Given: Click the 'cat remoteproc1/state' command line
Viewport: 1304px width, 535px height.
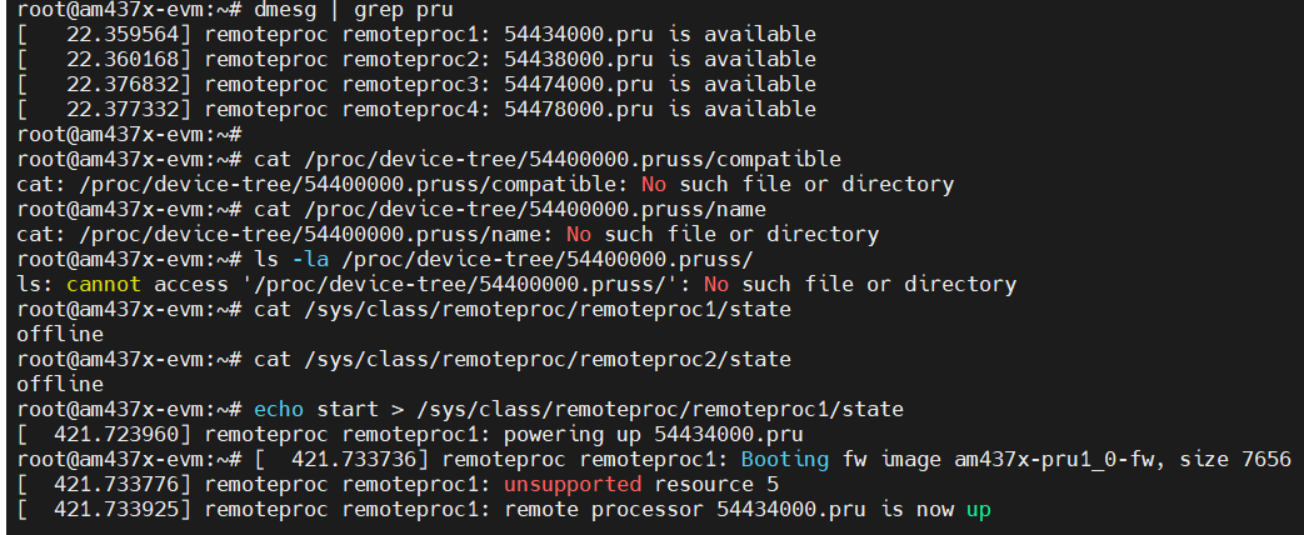Looking at the screenshot, I should [x=522, y=310].
